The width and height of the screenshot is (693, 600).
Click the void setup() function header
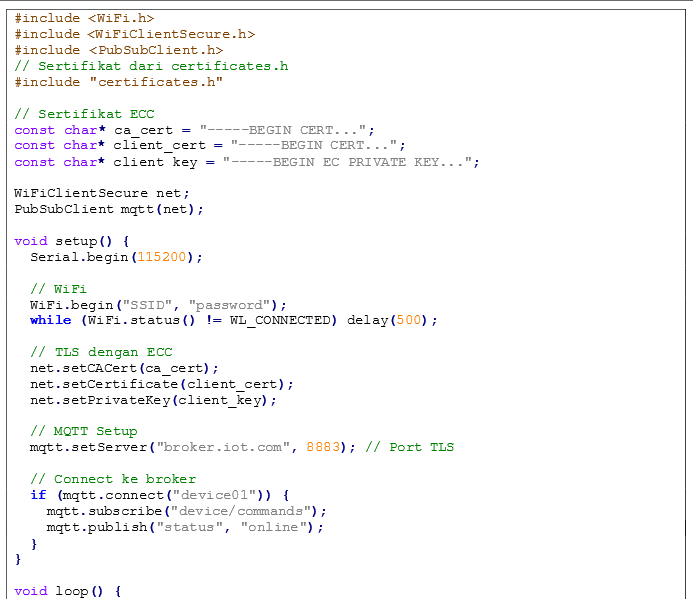(72, 241)
